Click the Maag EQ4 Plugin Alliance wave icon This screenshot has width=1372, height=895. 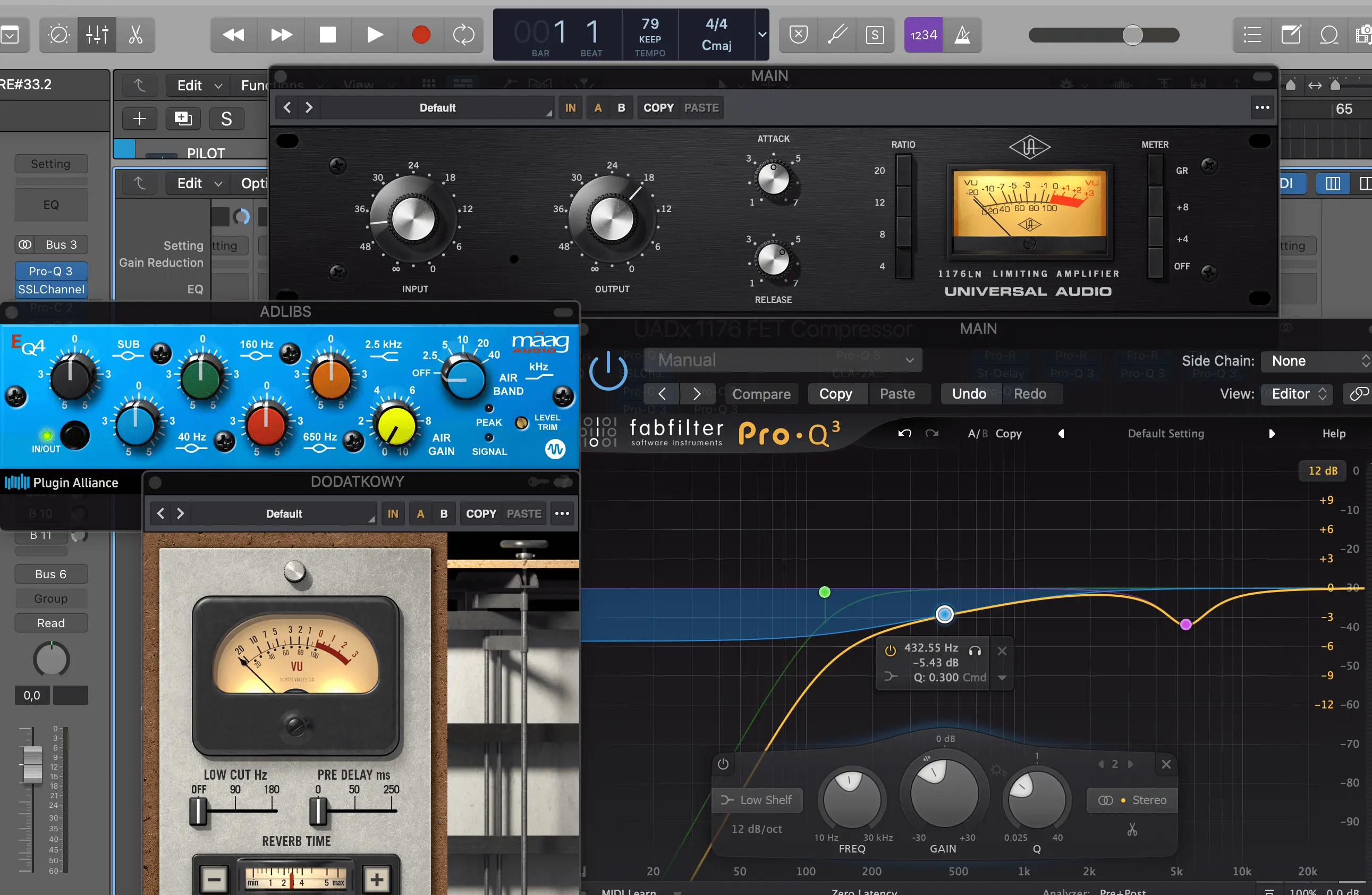click(555, 449)
